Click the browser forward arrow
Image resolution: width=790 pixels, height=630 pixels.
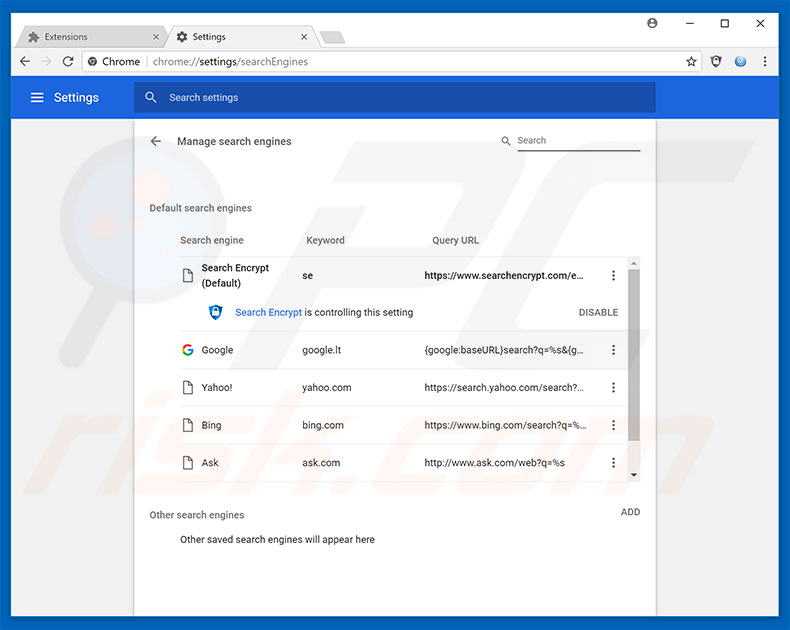coord(46,61)
